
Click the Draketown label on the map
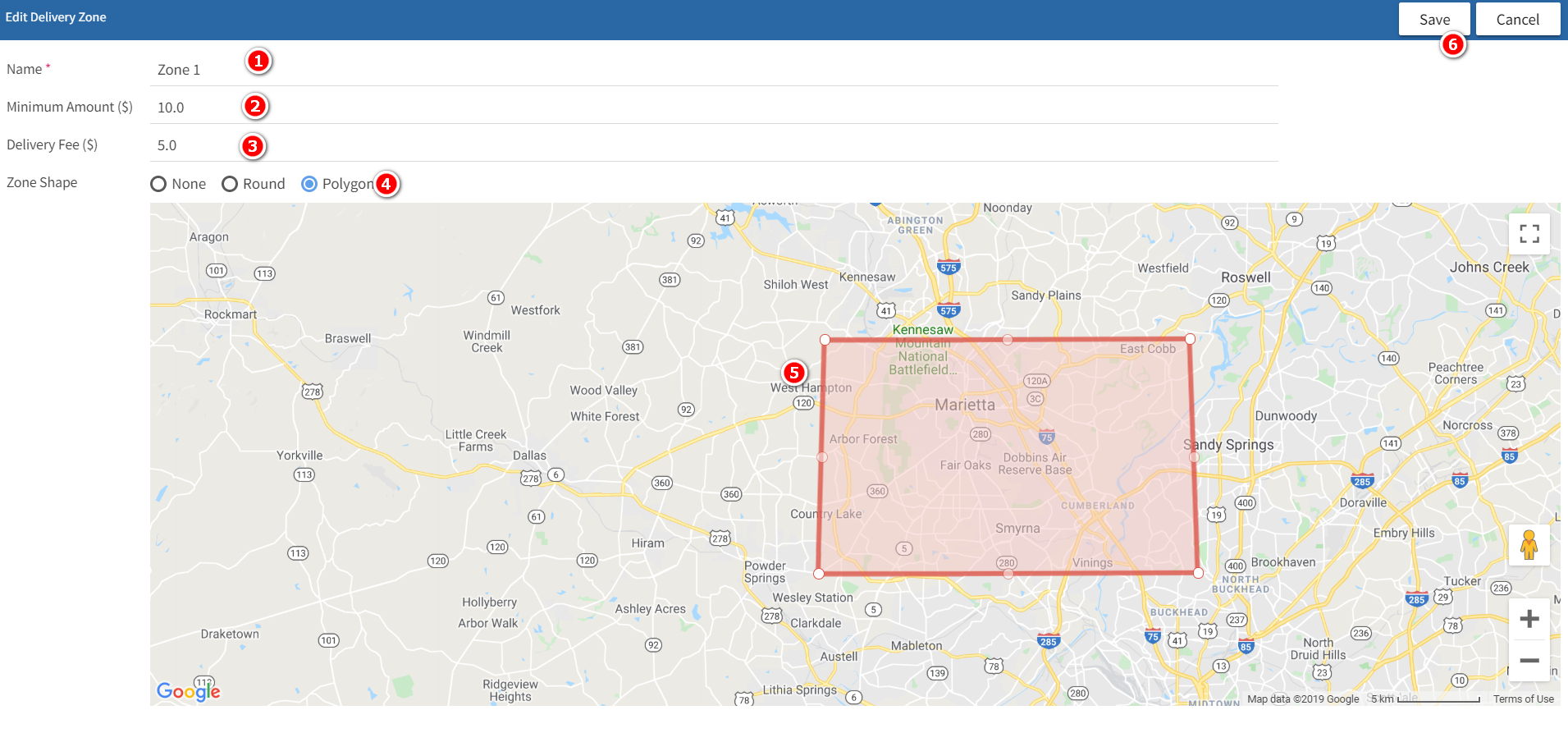(x=230, y=635)
